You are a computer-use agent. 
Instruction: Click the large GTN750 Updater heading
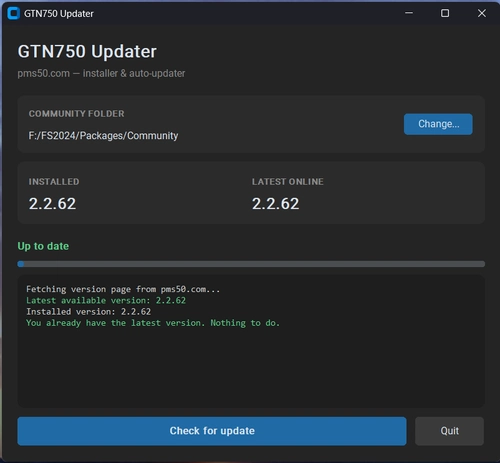pyautogui.click(x=87, y=52)
